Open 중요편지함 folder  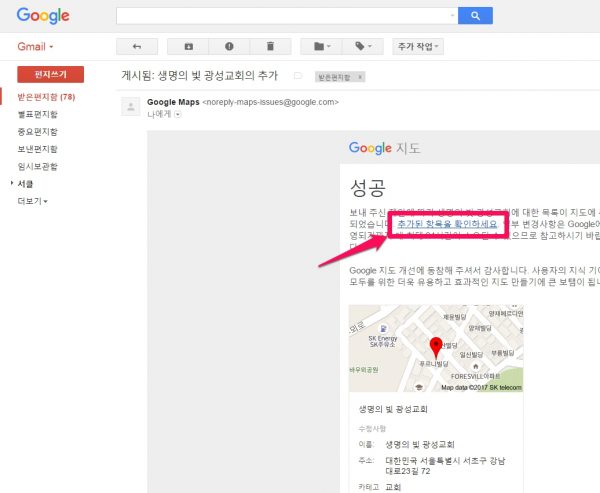tap(38, 132)
